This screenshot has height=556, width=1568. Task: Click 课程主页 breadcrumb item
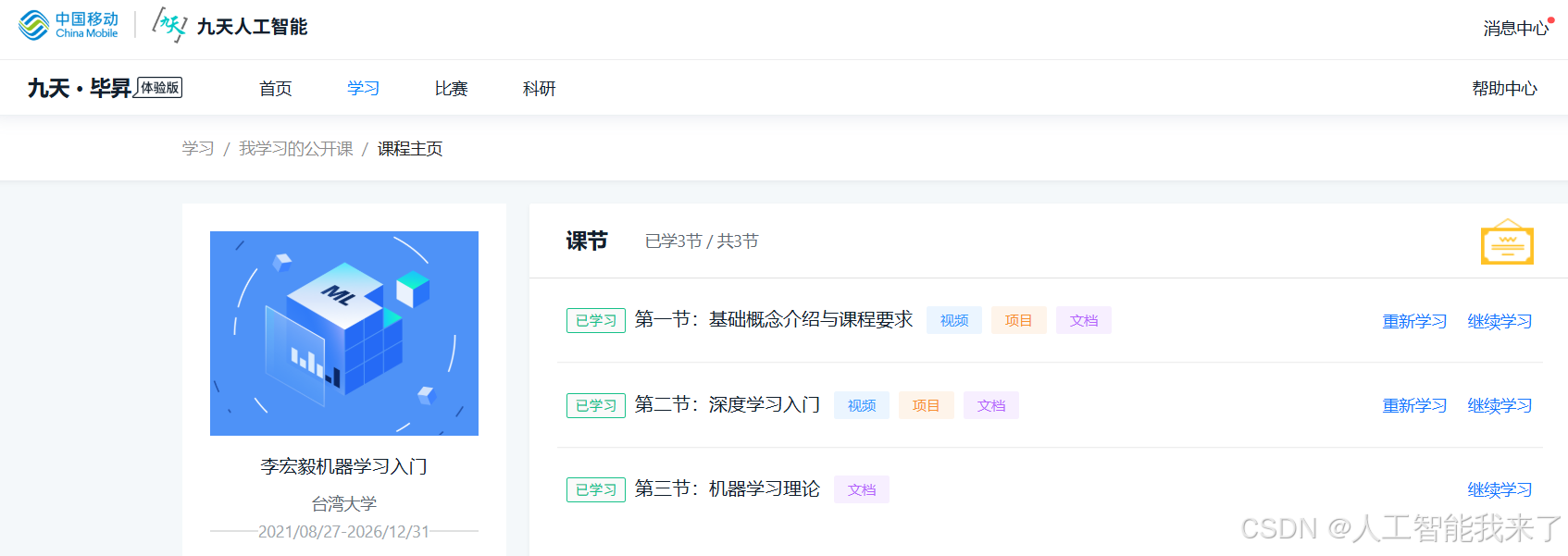point(410,148)
